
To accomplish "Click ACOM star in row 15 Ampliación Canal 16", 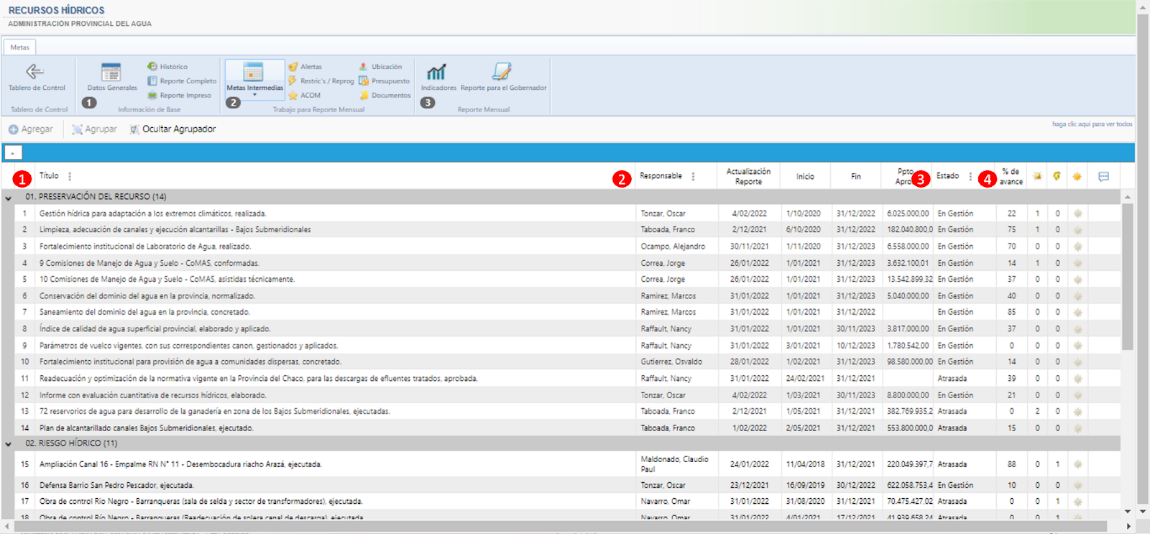I will (x=1077, y=464).
